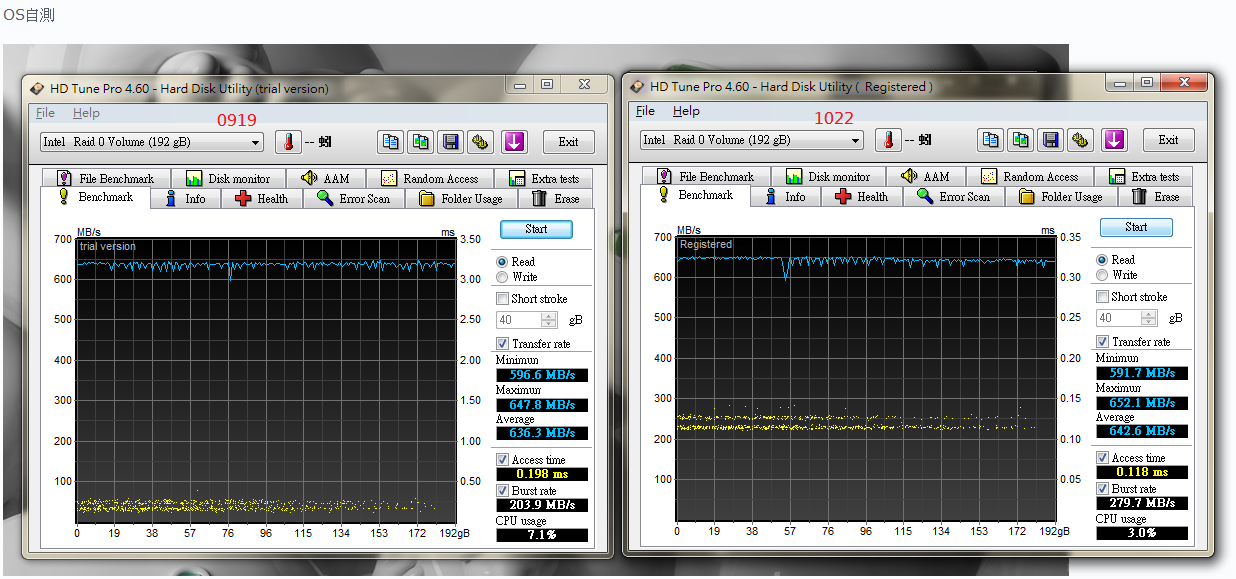Click short stroke 40 field in trial window
Viewport: 1236px width, 579px height.
coord(519,320)
